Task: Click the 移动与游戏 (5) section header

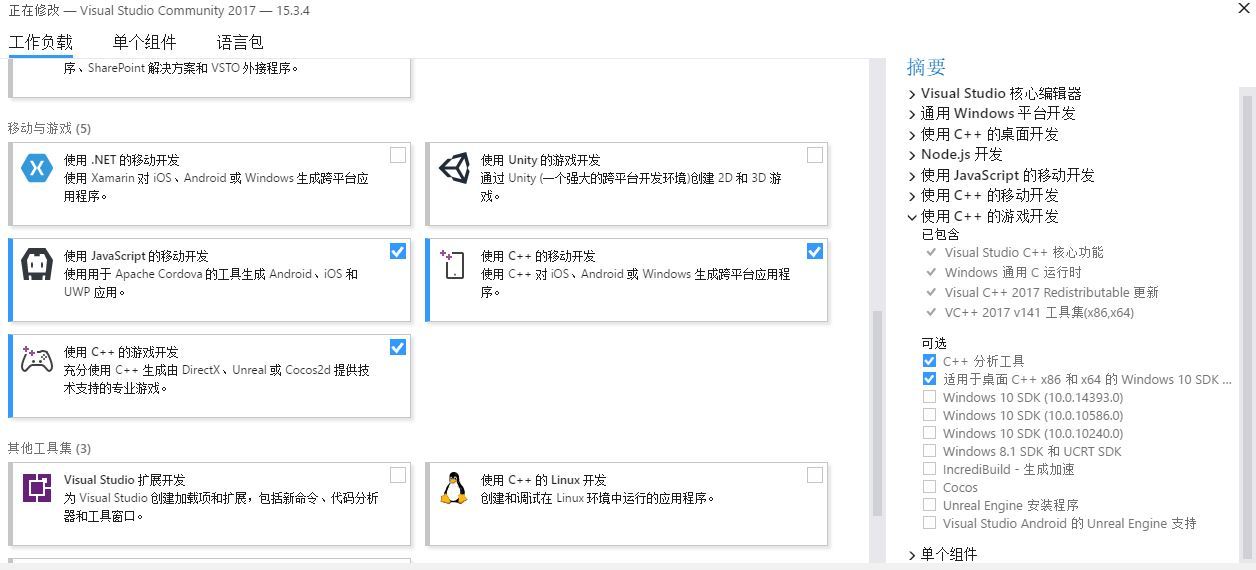Action: click(49, 128)
